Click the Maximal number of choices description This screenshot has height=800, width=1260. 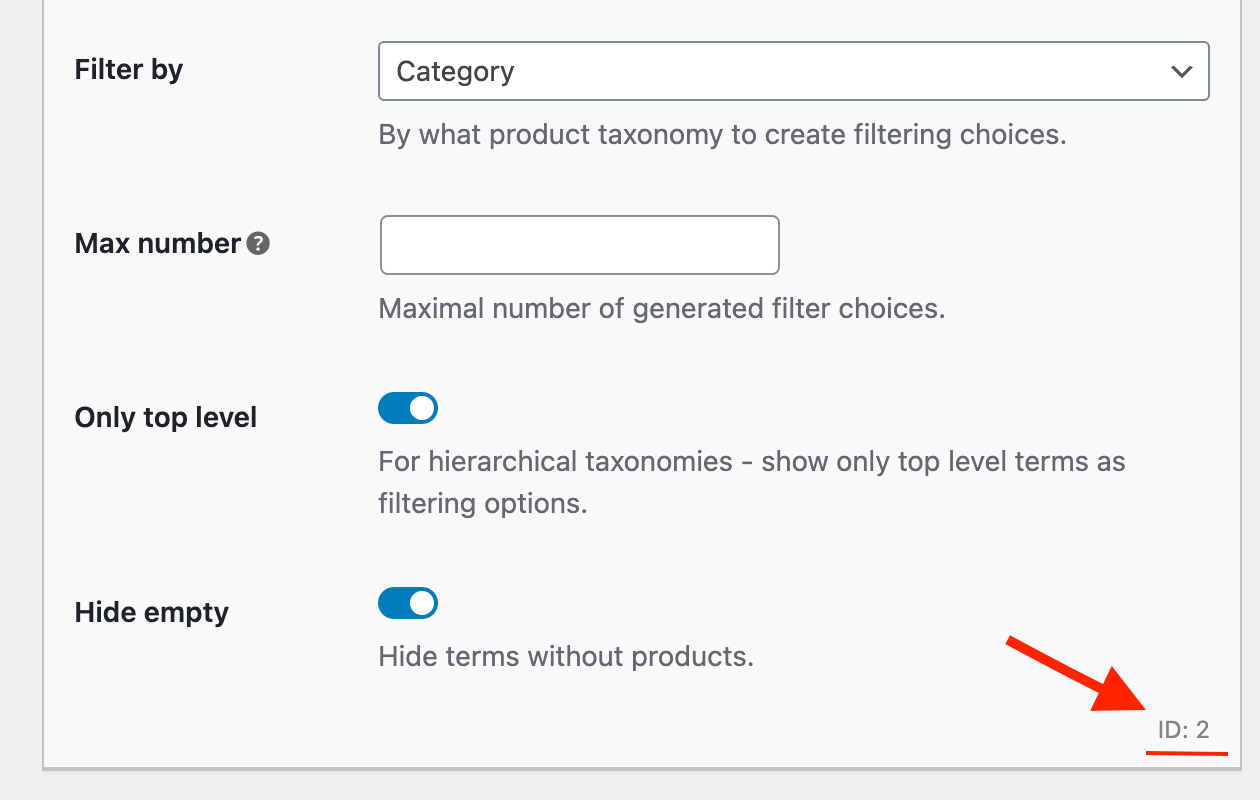(x=661, y=308)
